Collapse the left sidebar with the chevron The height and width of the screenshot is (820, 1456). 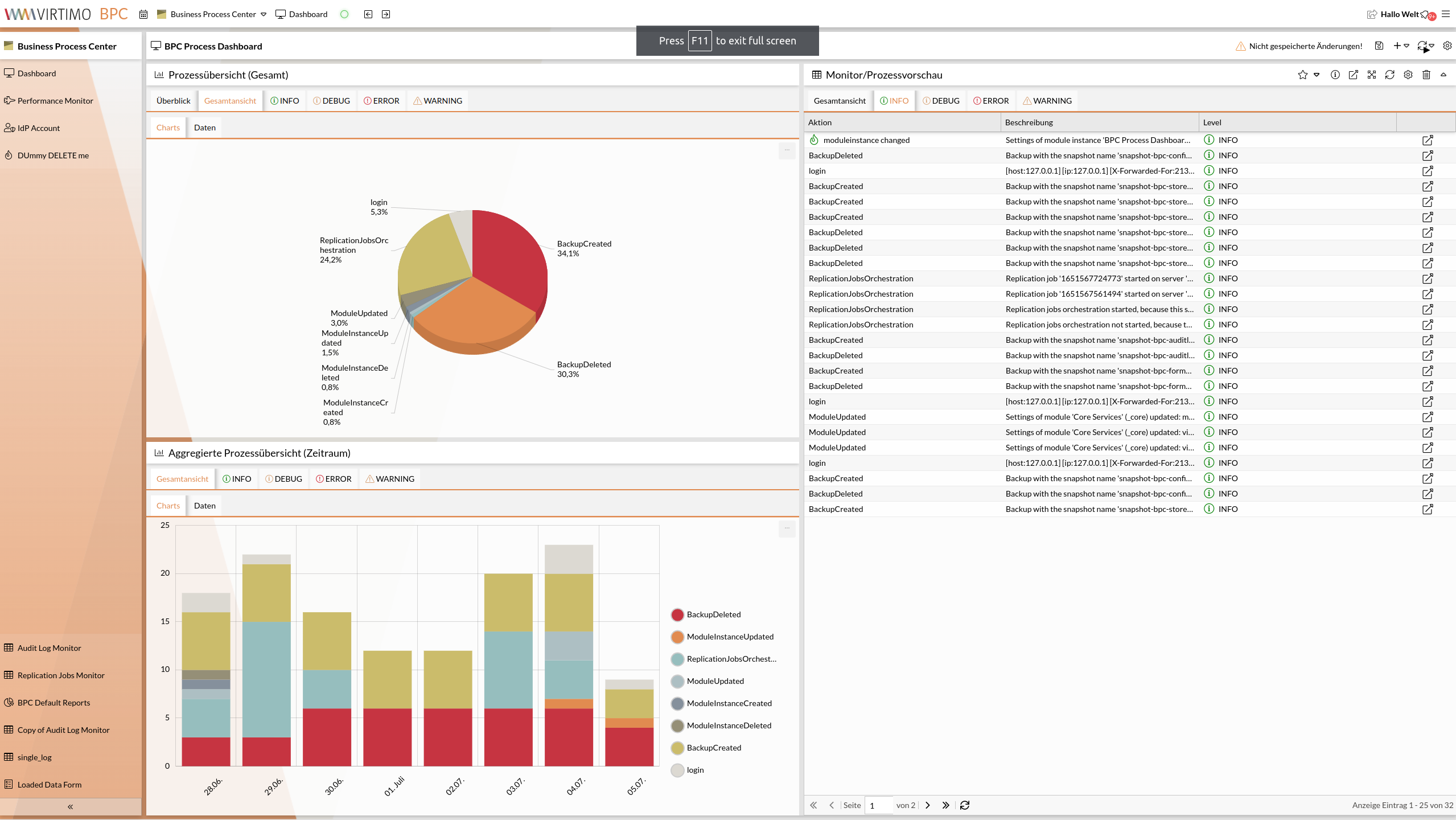69,806
